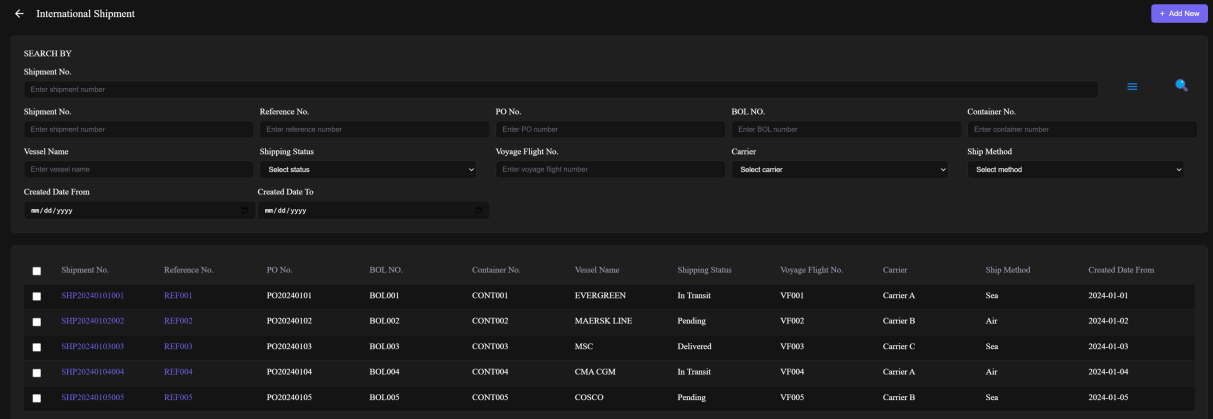
Task: Click the Vessel Name input field
Action: coord(138,170)
